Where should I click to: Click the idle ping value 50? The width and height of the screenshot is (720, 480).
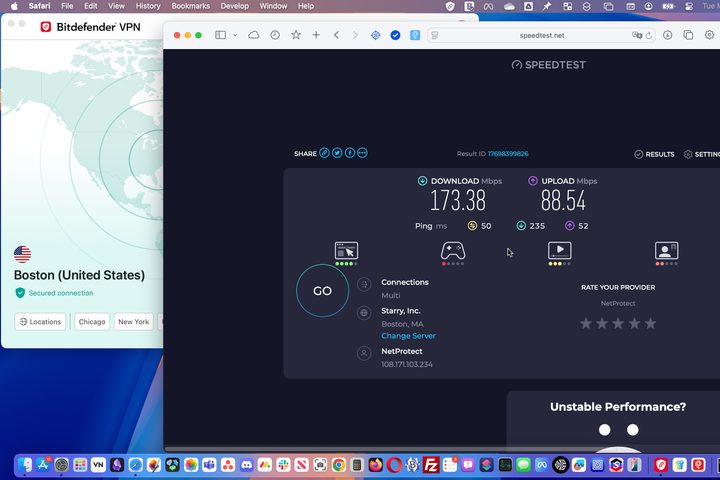pos(486,226)
